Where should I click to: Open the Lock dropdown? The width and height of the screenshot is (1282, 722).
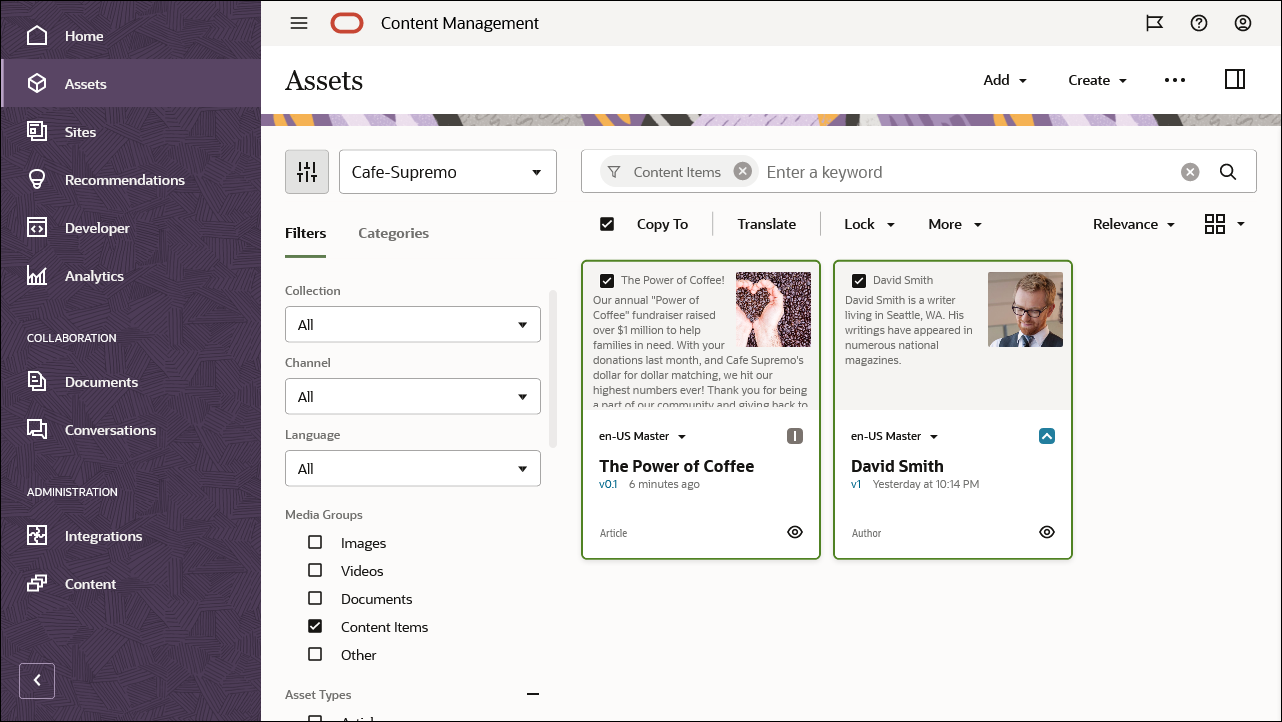(x=869, y=224)
